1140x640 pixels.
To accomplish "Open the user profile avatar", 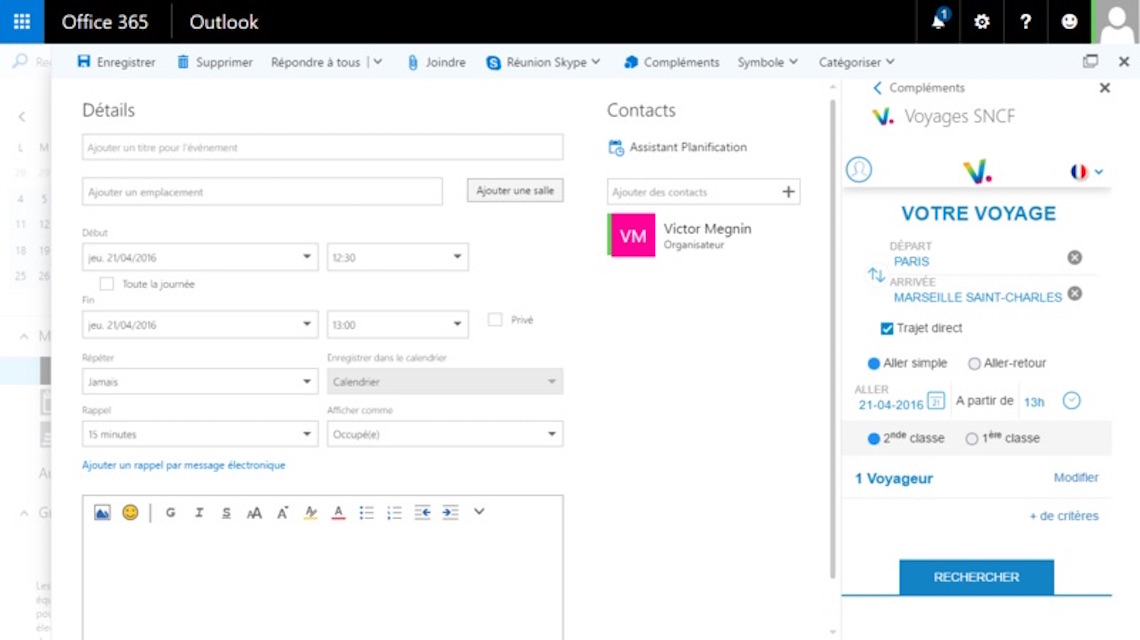I will point(1116,22).
